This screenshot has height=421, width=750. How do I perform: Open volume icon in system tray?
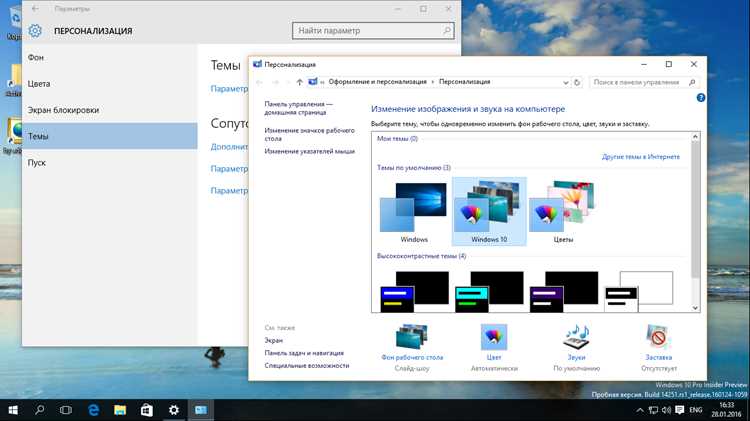tap(666, 410)
